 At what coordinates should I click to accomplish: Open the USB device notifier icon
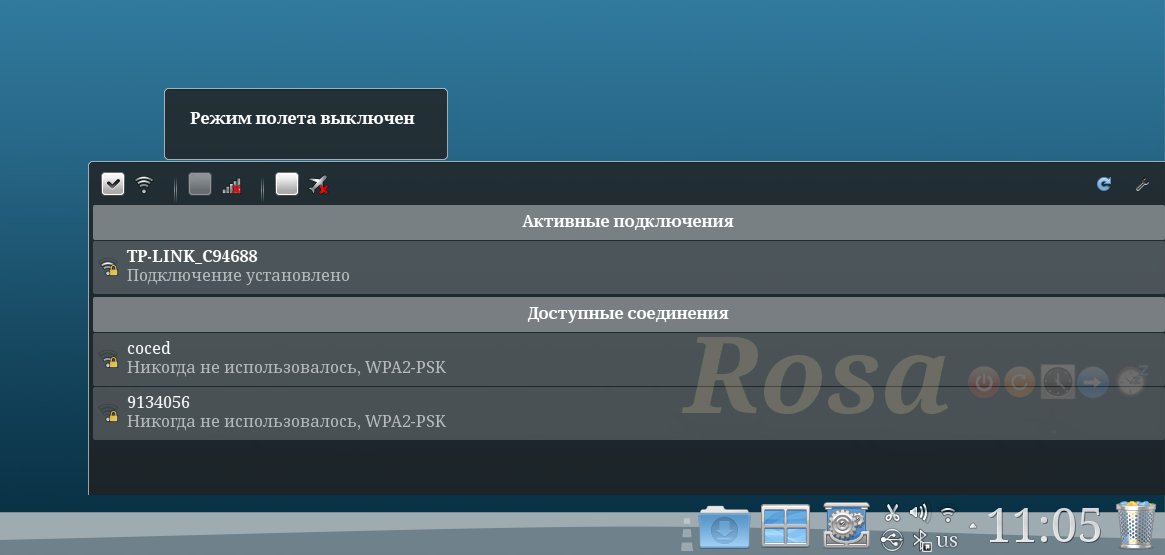tap(892, 540)
